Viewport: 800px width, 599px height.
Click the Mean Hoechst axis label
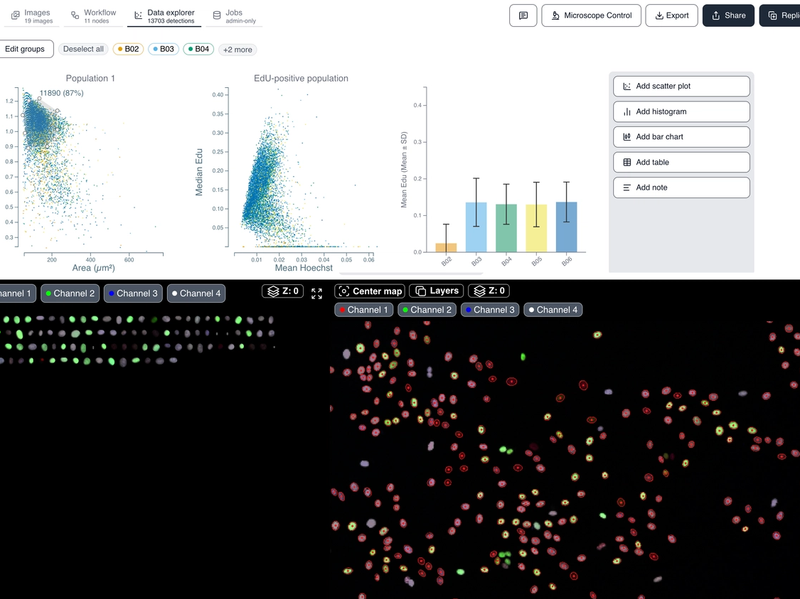click(x=304, y=268)
